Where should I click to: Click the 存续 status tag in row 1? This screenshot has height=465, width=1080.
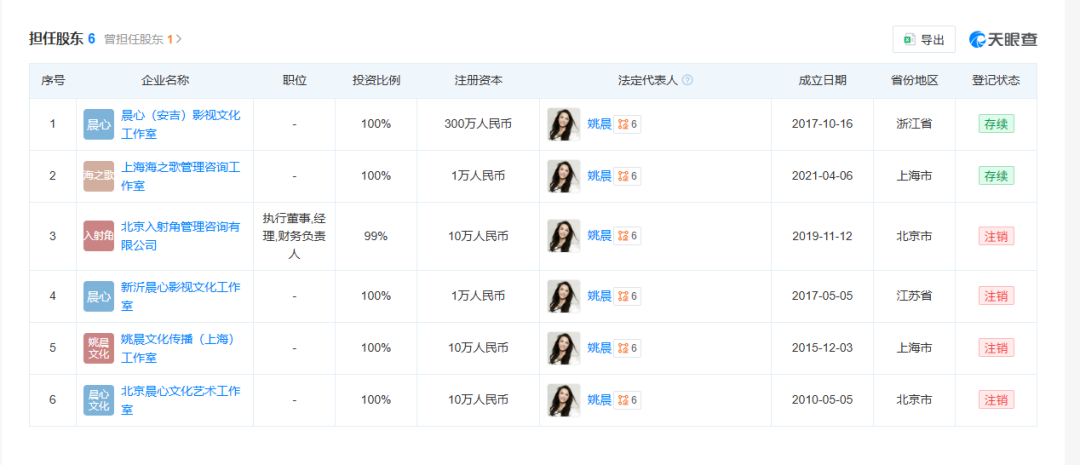996,124
